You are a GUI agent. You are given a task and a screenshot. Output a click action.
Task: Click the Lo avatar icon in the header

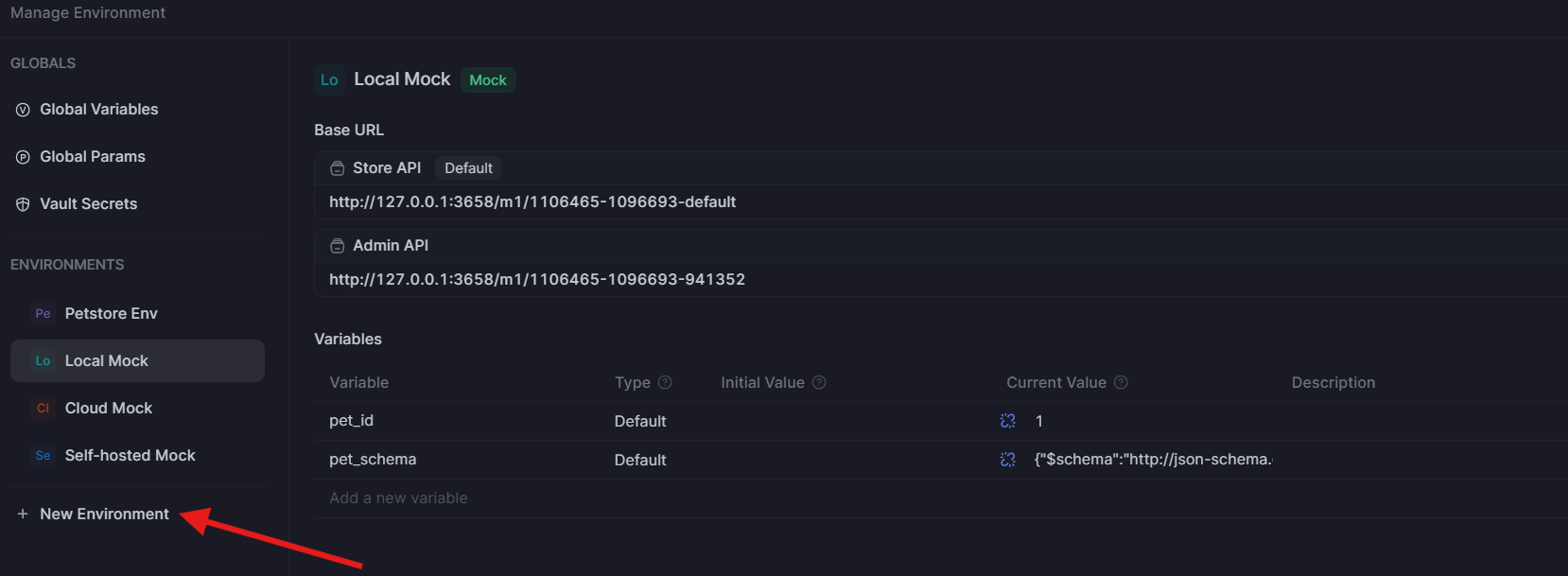[329, 80]
